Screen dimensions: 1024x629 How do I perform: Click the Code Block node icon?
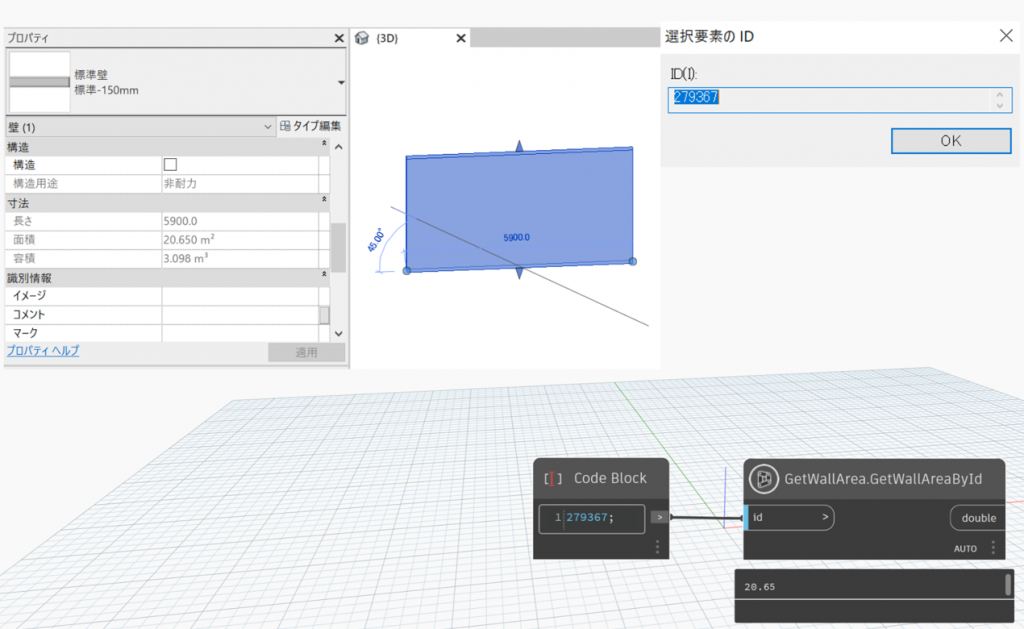552,479
